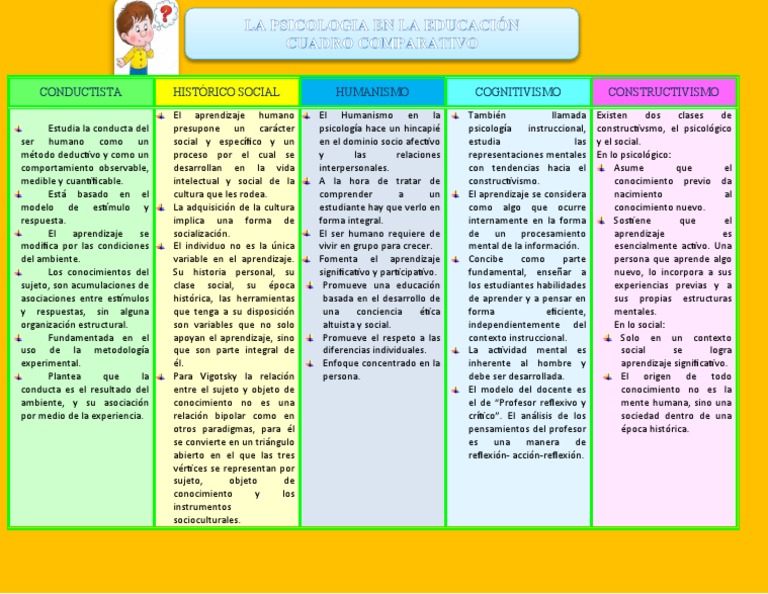Image resolution: width=768 pixels, height=594 pixels.
Task: Click the text 'conocimiento nuevo.'
Action: pyautogui.click(x=659, y=207)
